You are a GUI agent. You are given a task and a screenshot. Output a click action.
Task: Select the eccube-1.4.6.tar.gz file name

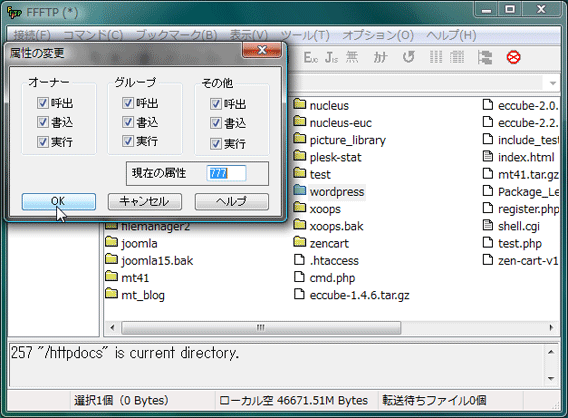pyautogui.click(x=359, y=295)
